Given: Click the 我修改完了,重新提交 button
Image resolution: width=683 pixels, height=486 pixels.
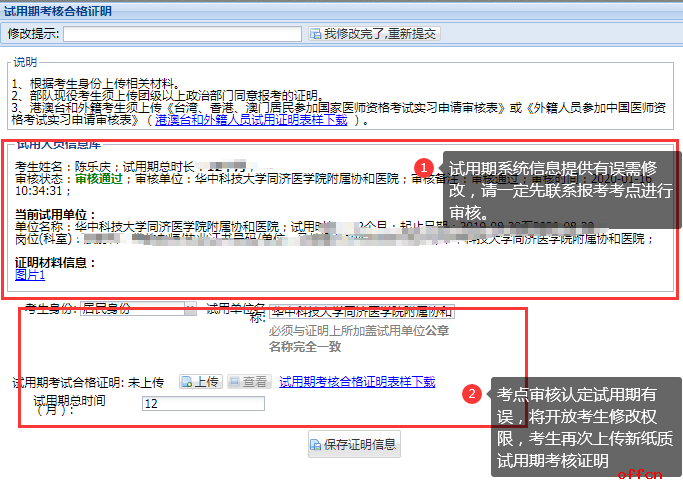Looking at the screenshot, I should [x=374, y=34].
